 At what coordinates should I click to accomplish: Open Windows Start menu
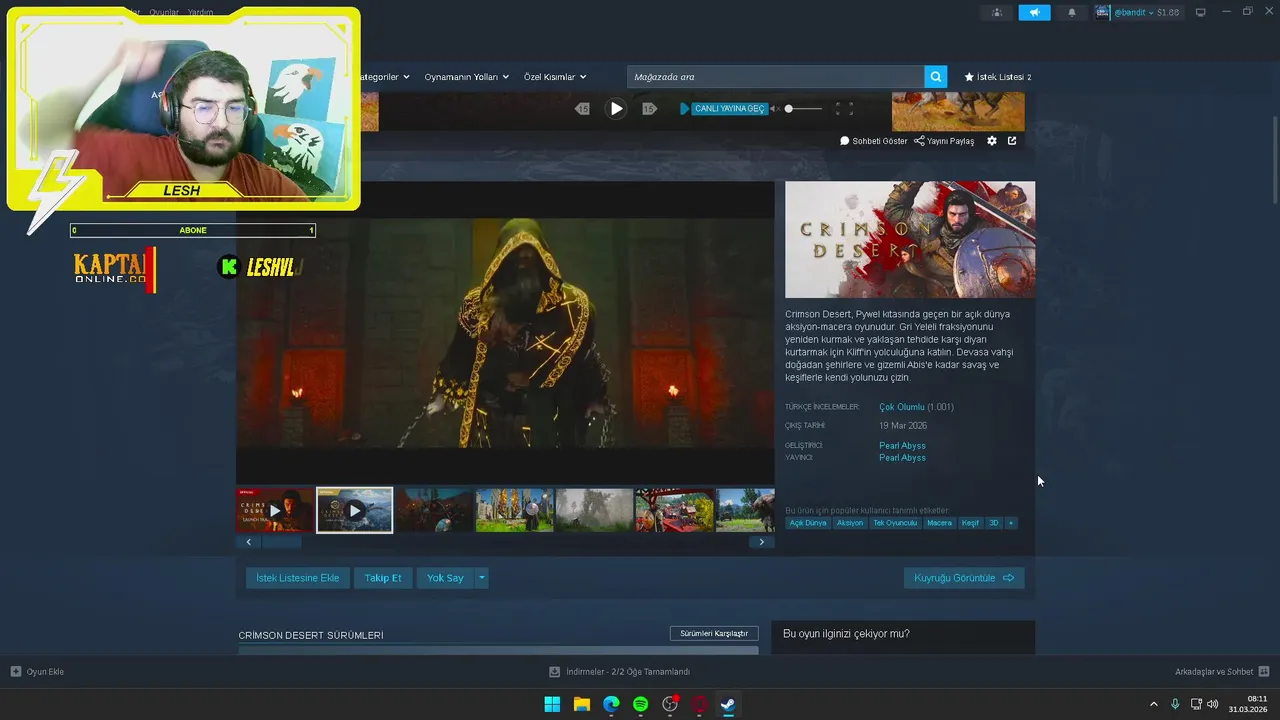pyautogui.click(x=552, y=704)
